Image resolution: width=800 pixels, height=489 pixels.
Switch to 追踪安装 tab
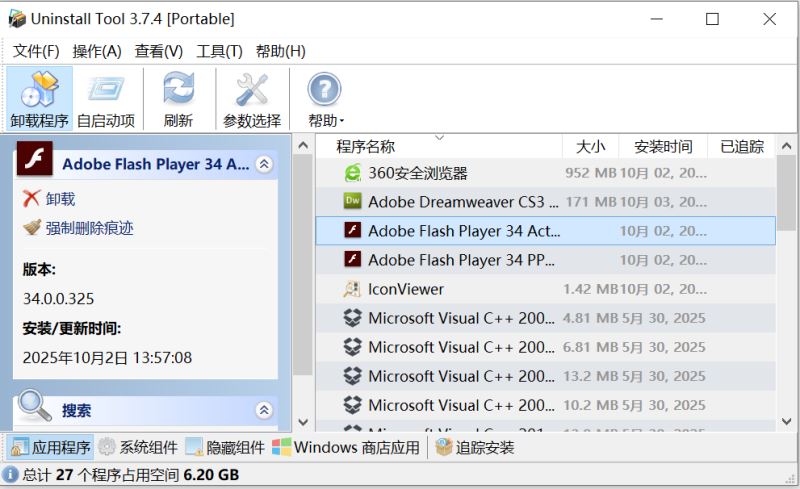click(474, 447)
